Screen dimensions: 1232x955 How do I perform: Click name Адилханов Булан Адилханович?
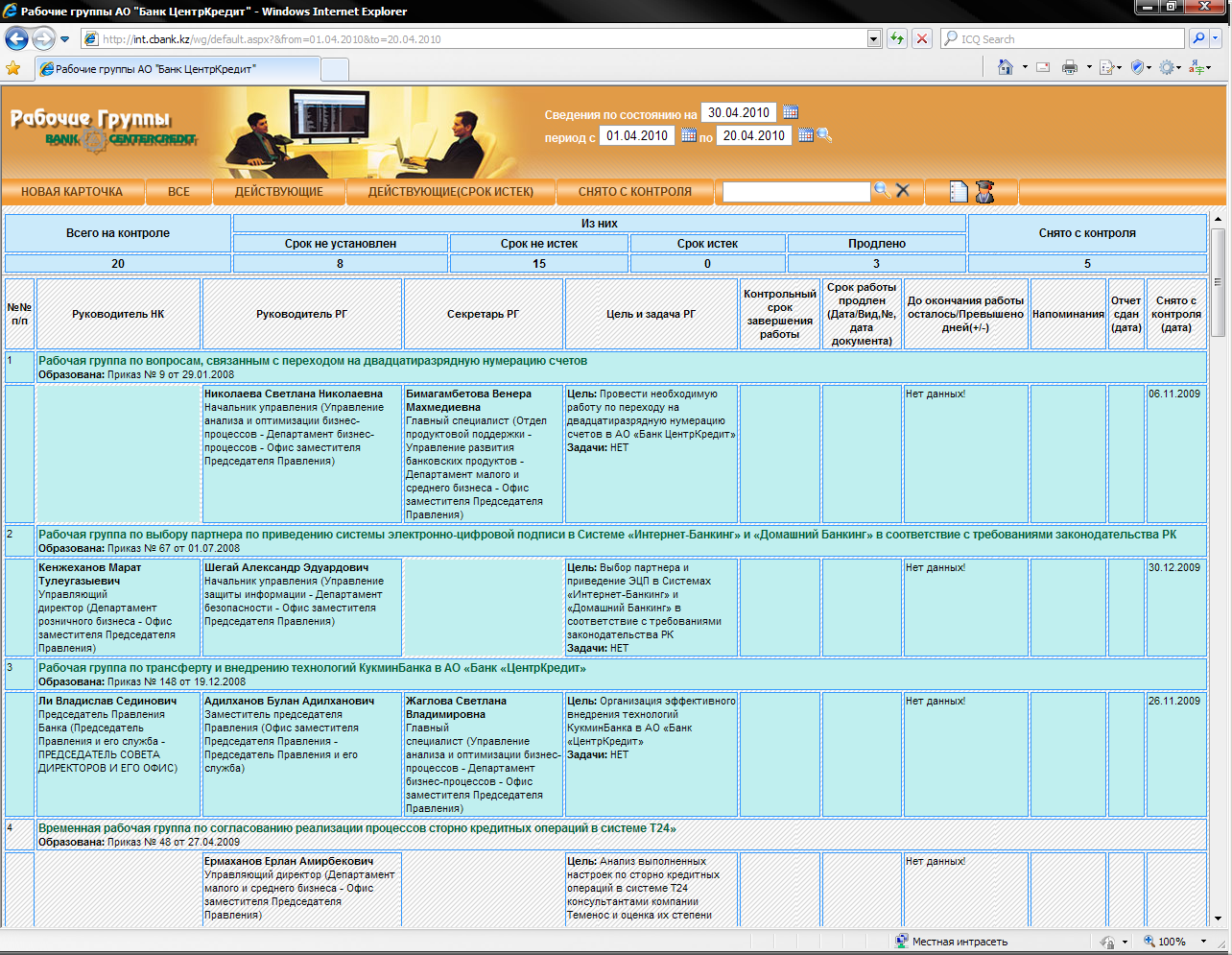click(x=289, y=701)
